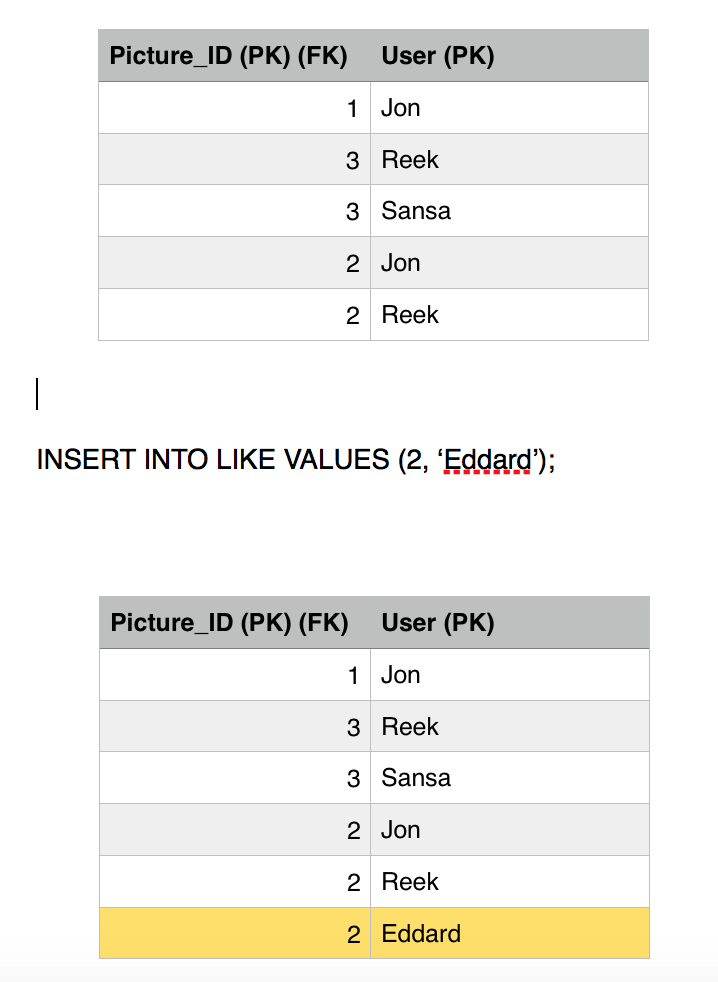Click Reek in the bottom table's Picture_ID 3 row
718x982 pixels.
pos(410,727)
